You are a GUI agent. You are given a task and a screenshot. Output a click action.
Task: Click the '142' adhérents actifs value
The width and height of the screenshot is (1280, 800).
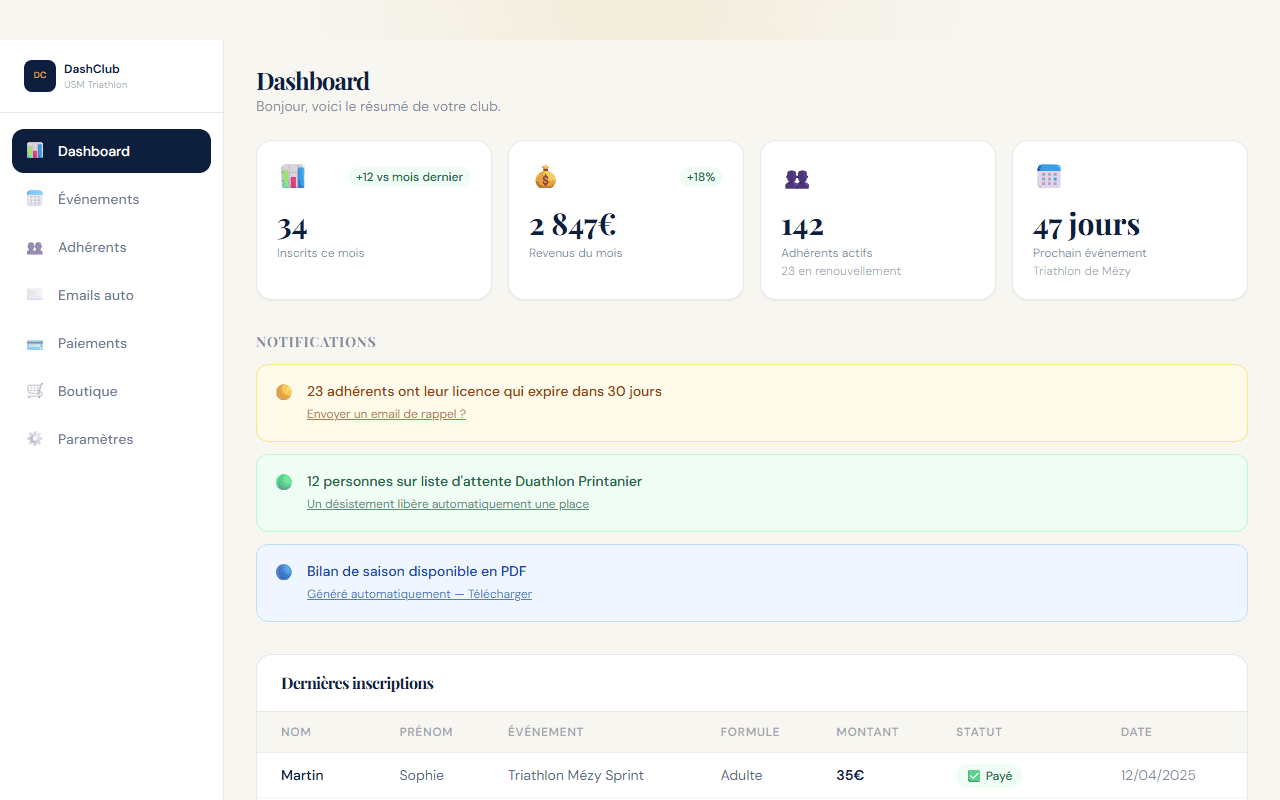(x=803, y=227)
